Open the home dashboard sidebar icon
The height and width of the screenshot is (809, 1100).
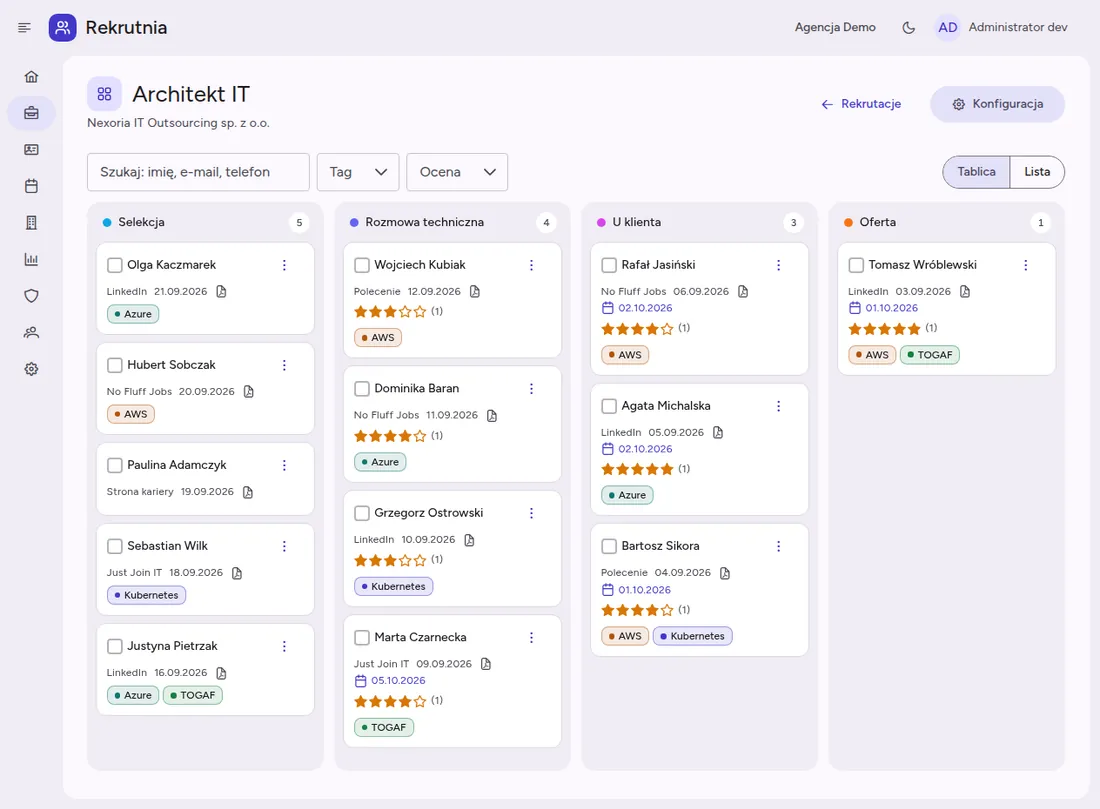point(32,76)
